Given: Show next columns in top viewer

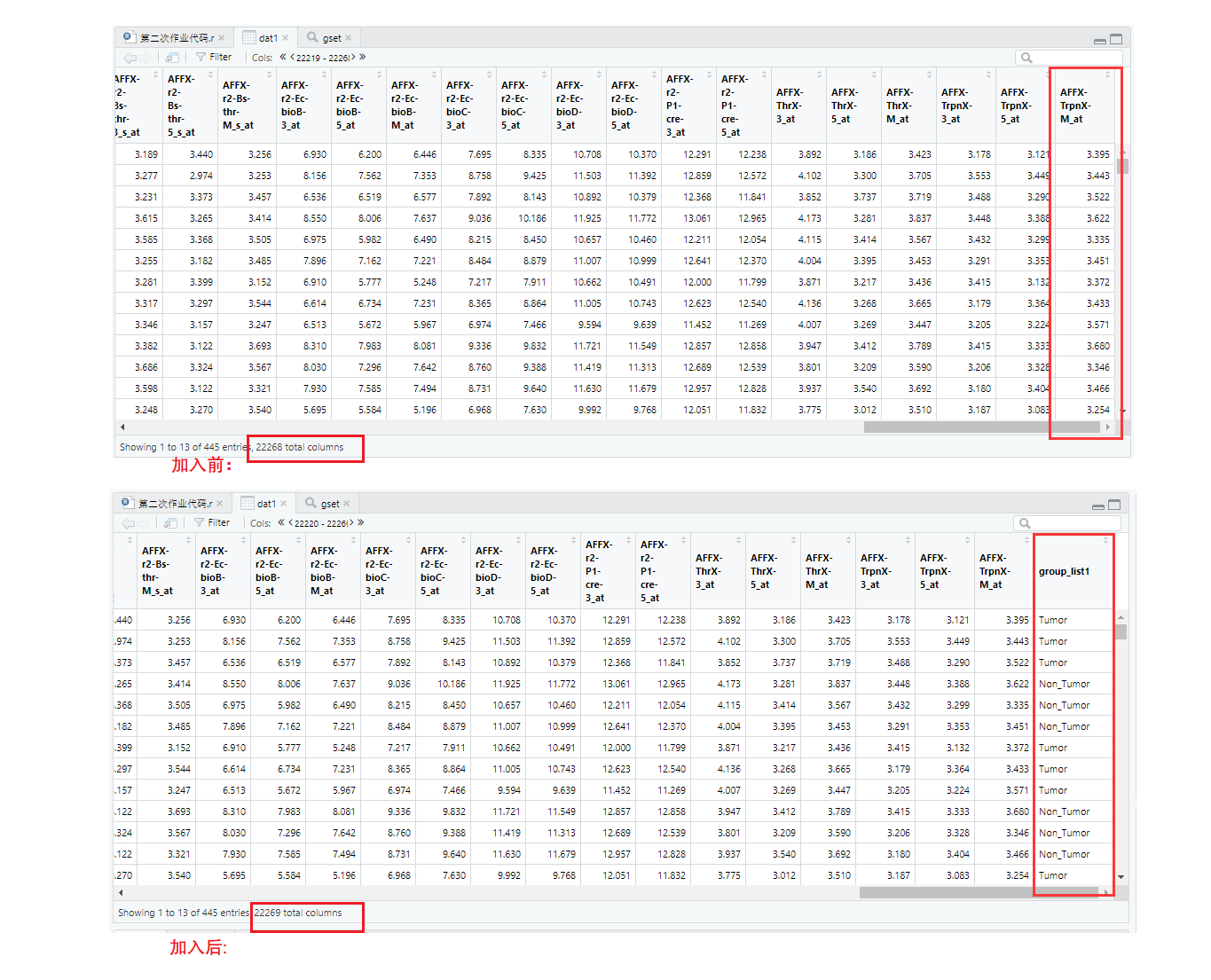Looking at the screenshot, I should (x=352, y=57).
